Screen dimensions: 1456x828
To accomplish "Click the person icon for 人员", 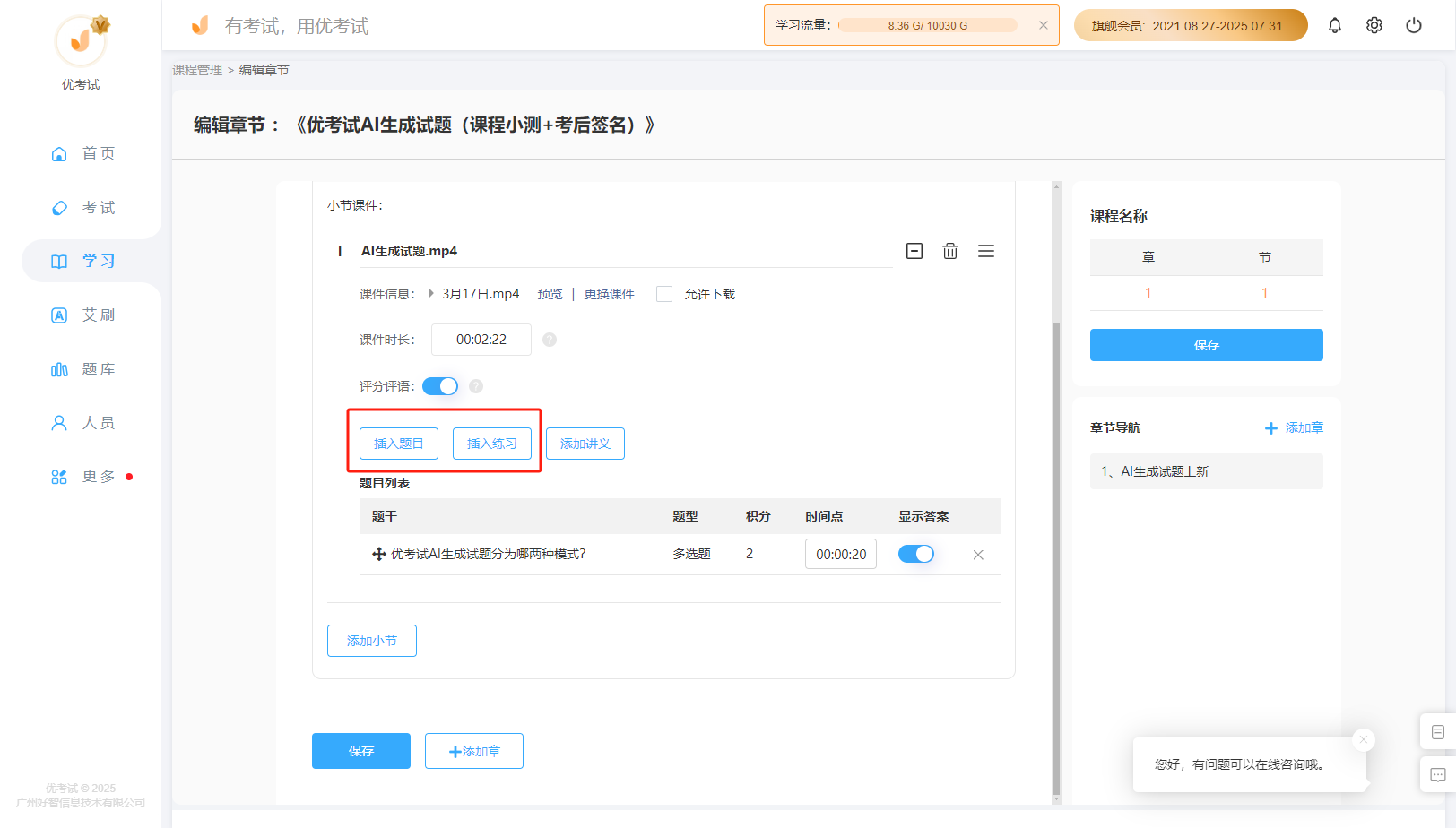I will pos(59,422).
